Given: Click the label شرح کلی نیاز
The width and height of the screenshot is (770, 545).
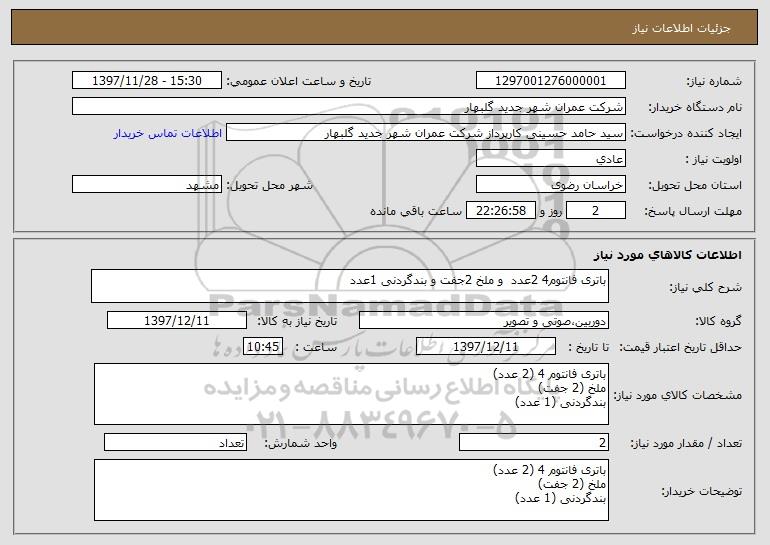Looking at the screenshot, I should (706, 287).
